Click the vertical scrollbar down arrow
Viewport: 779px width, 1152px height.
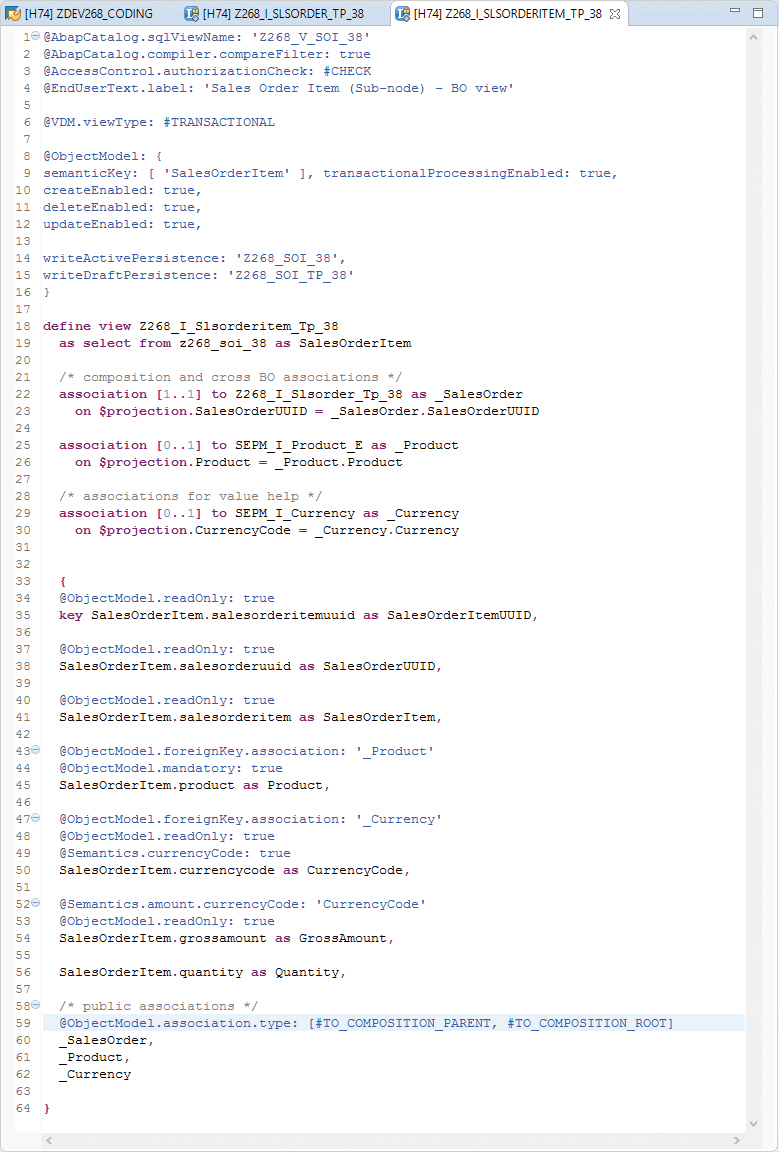point(753,1123)
